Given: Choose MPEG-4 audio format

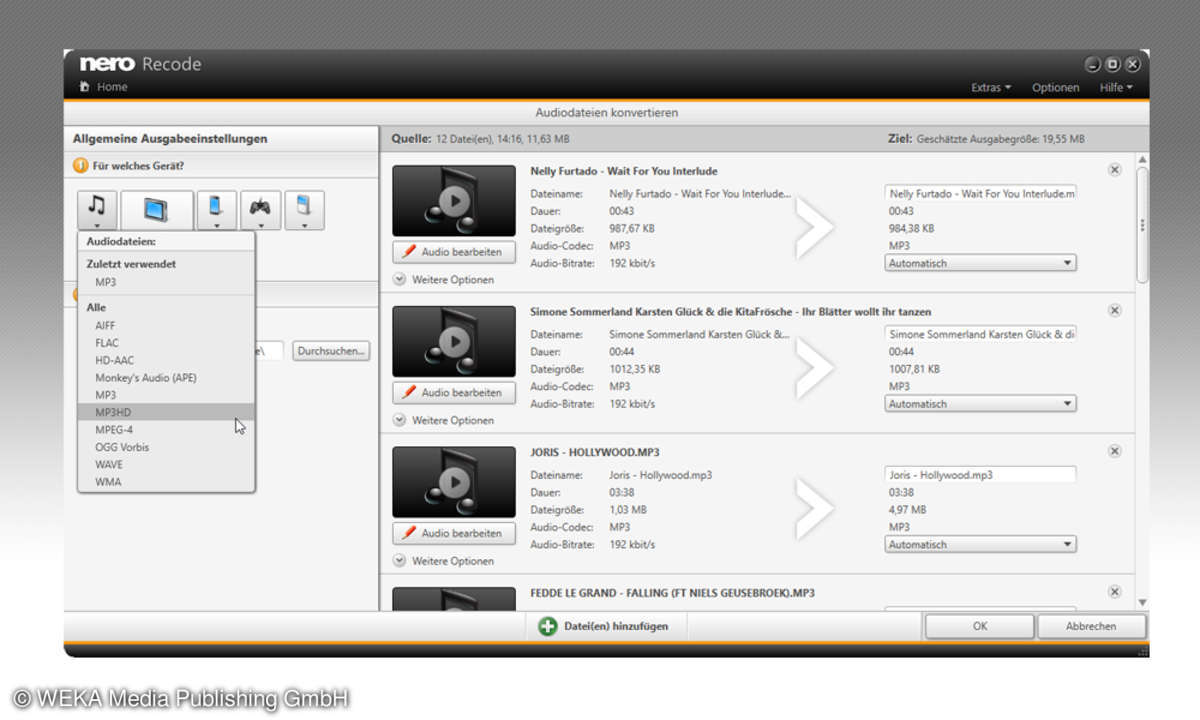Looking at the screenshot, I should [166, 430].
